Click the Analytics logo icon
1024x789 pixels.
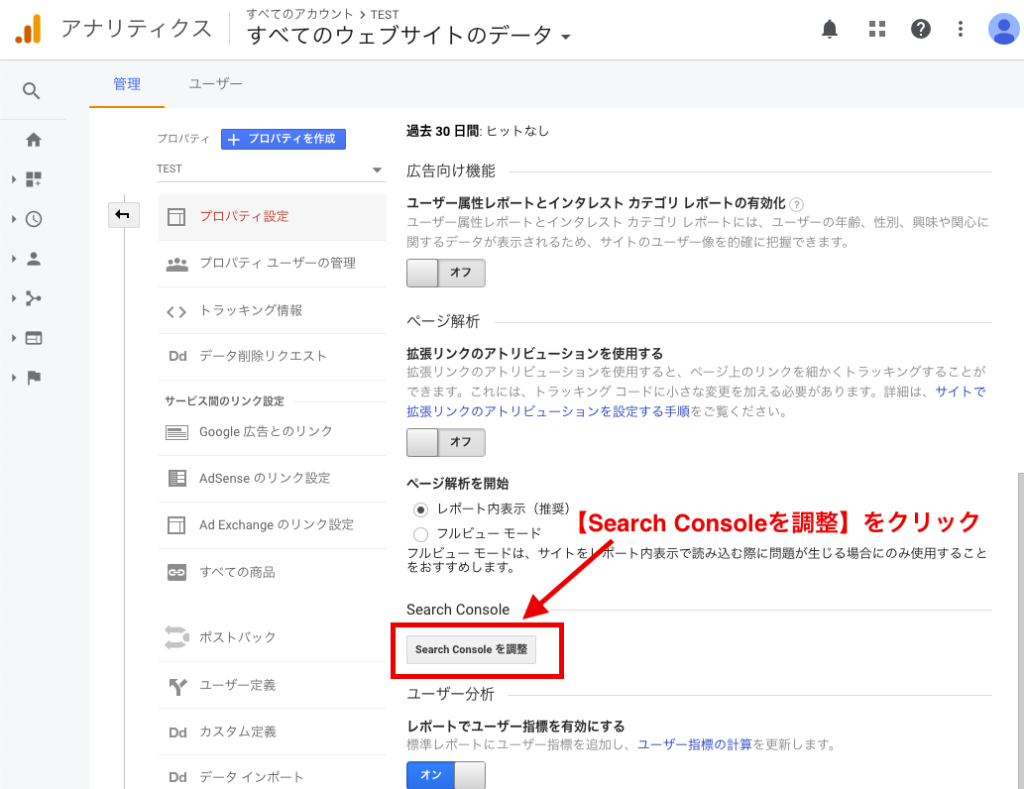28,29
